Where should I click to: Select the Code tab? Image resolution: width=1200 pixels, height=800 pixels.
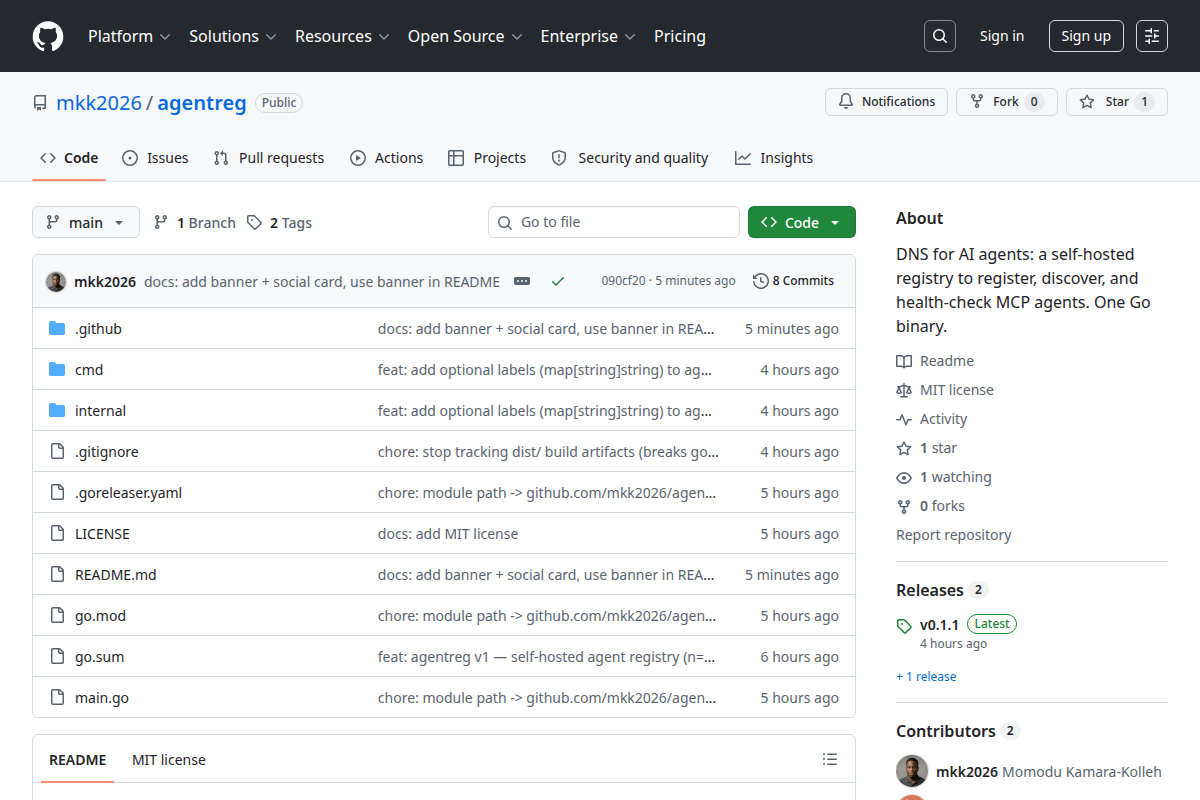(69, 158)
